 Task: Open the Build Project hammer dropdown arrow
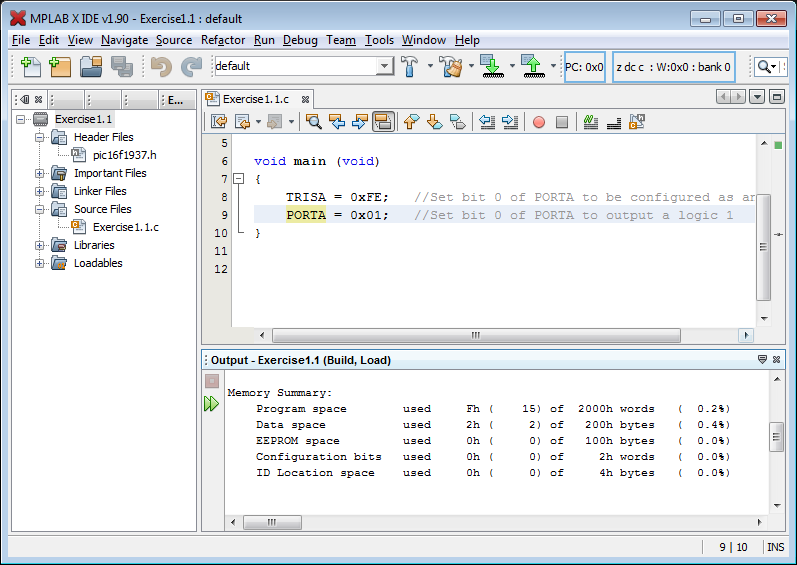430,66
